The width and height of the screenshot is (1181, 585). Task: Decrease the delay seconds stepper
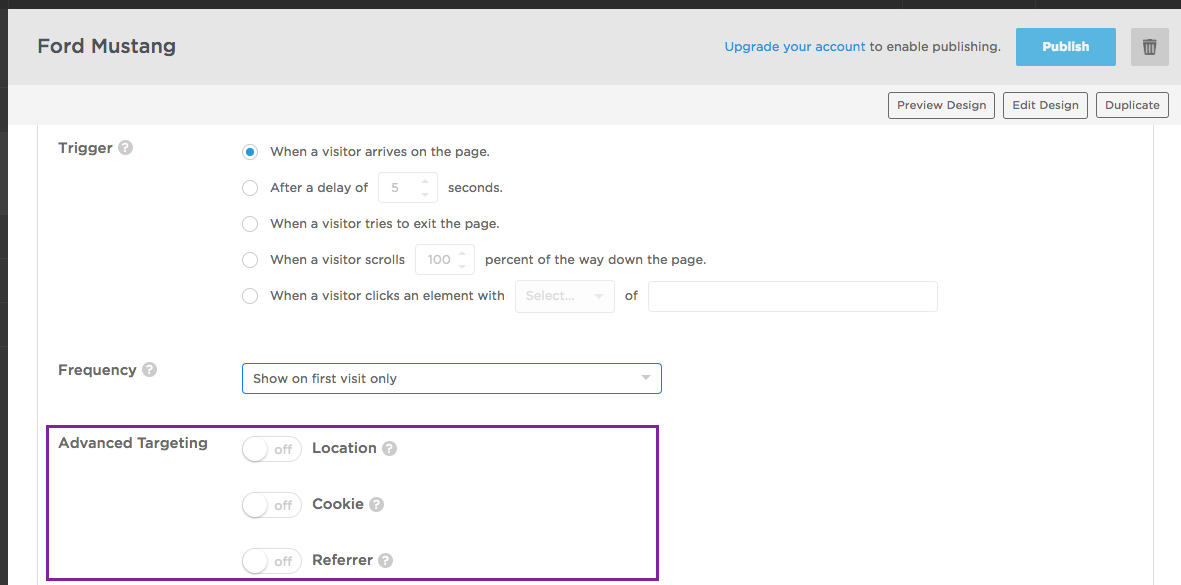click(425, 194)
